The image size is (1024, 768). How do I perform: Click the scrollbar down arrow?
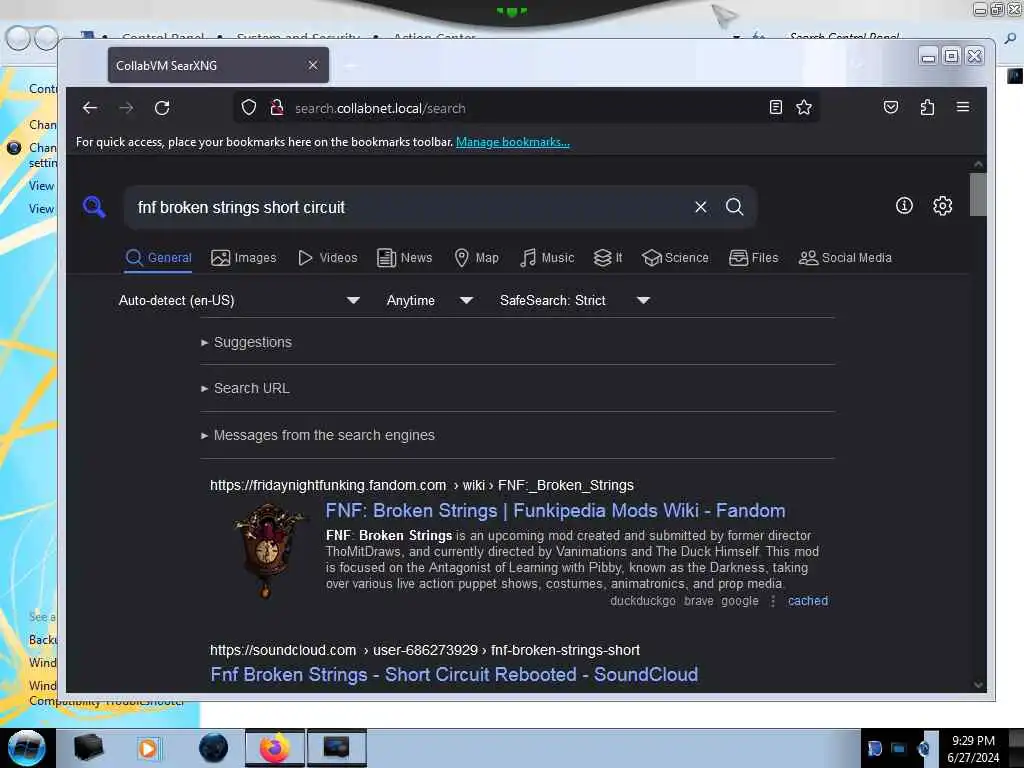click(x=978, y=684)
